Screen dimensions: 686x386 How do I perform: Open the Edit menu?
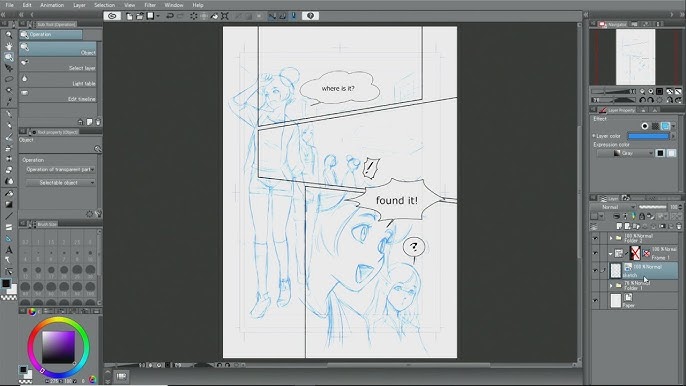pyautogui.click(x=27, y=5)
